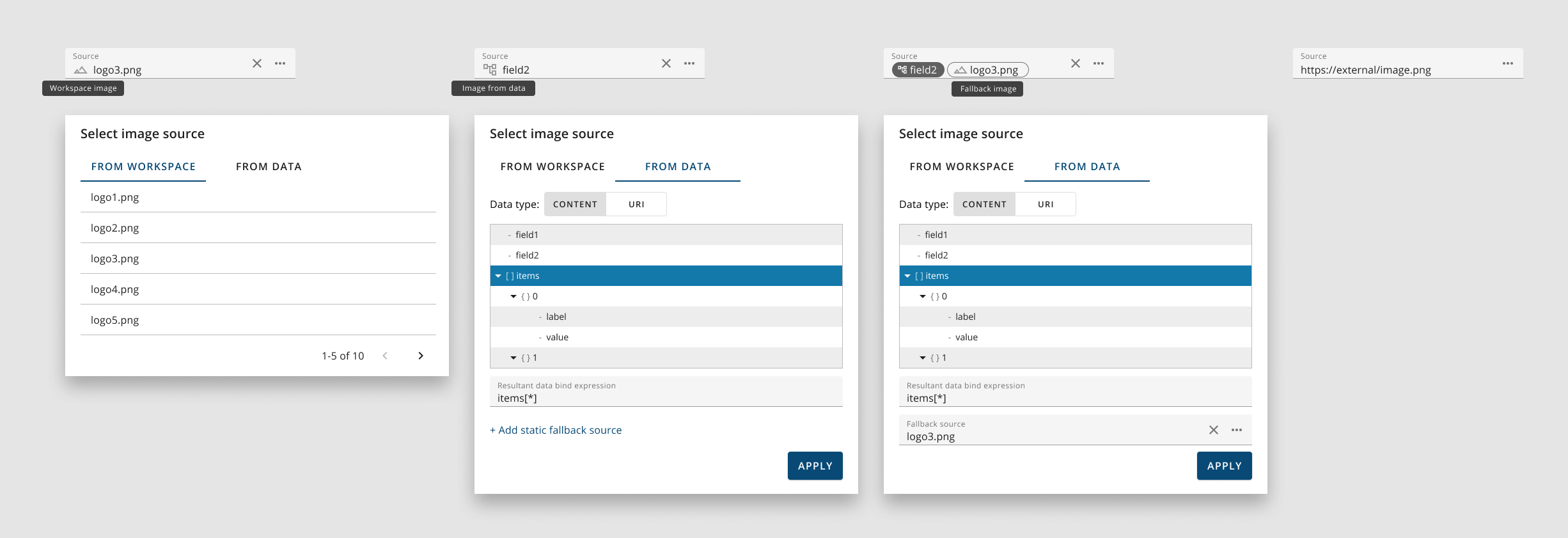Click Add static fallback source link
The image size is (1568, 538).
click(x=556, y=430)
